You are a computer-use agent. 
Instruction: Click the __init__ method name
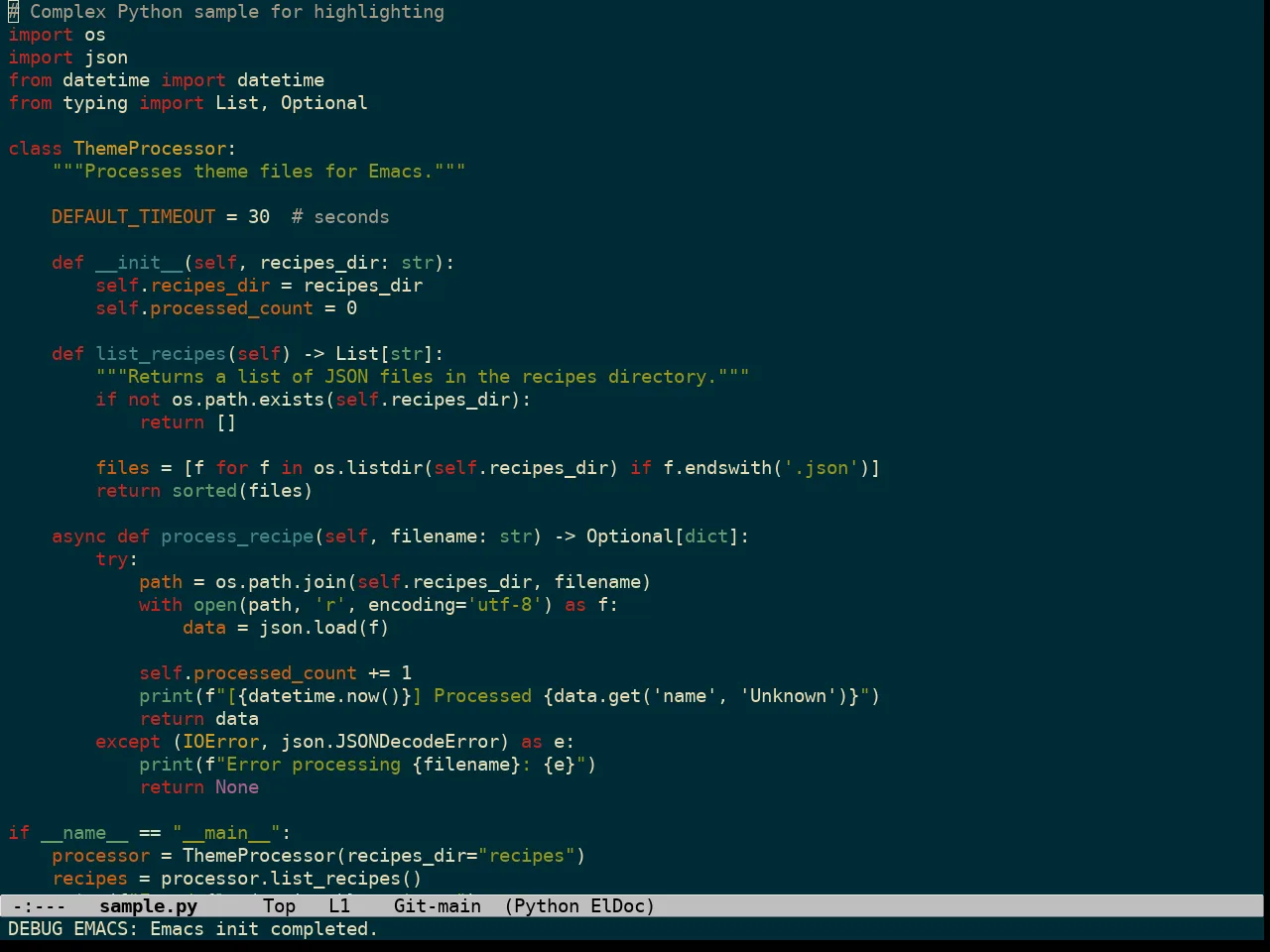139,263
